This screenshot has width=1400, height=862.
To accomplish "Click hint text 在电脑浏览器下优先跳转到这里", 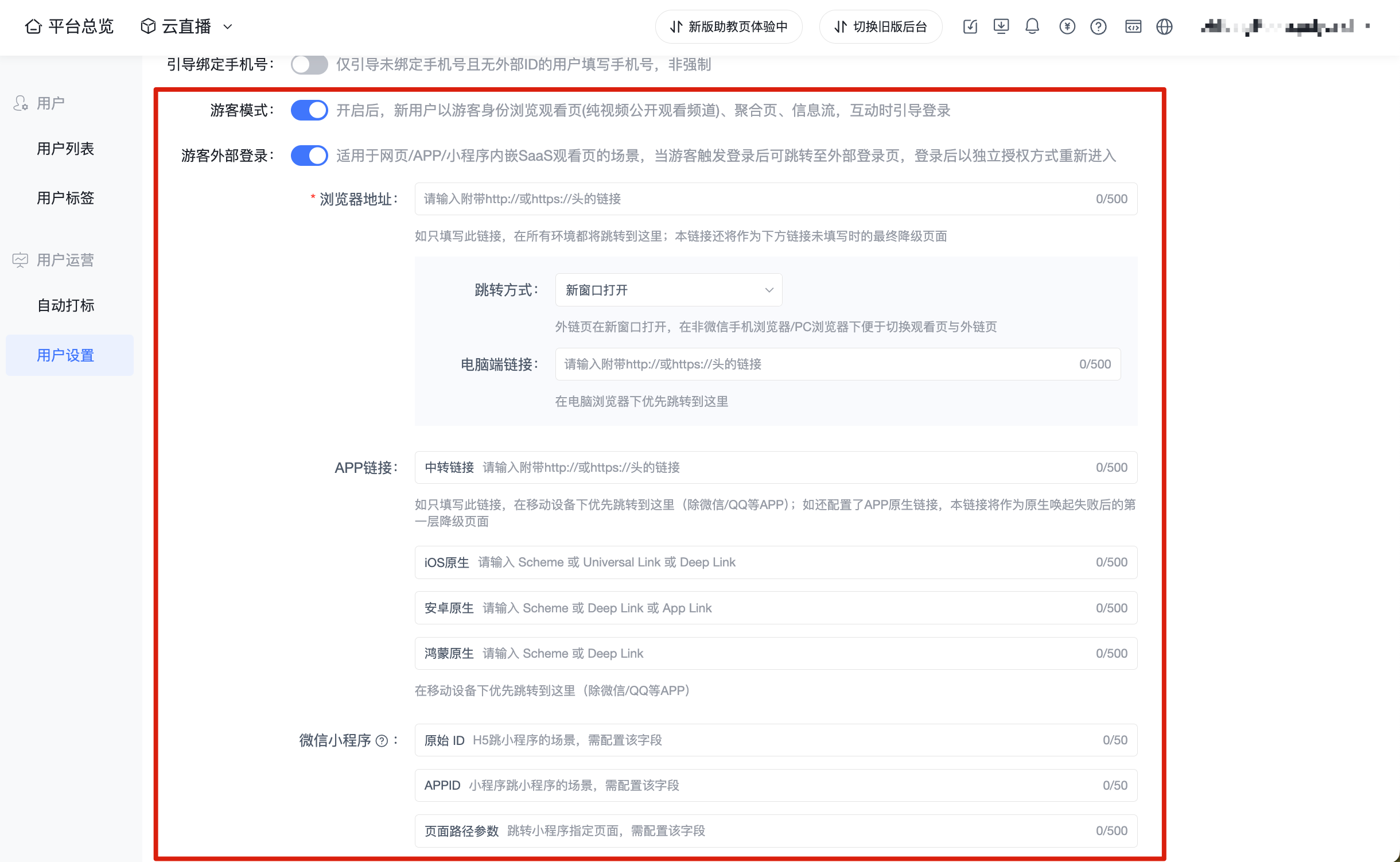I will tap(641, 402).
